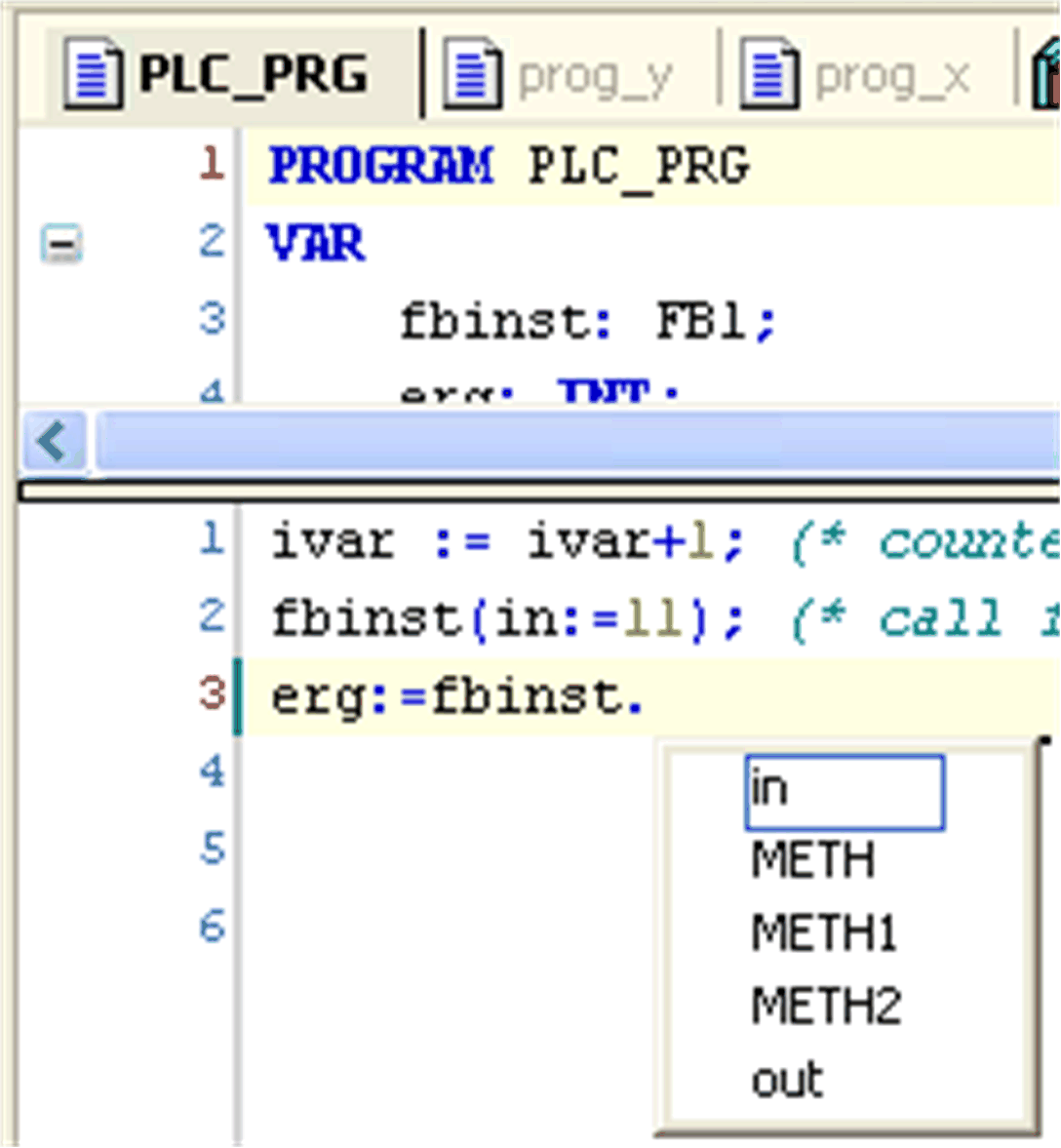The width and height of the screenshot is (1061, 1148).
Task: Click the partially visible icon at top right
Action: click(x=1048, y=72)
